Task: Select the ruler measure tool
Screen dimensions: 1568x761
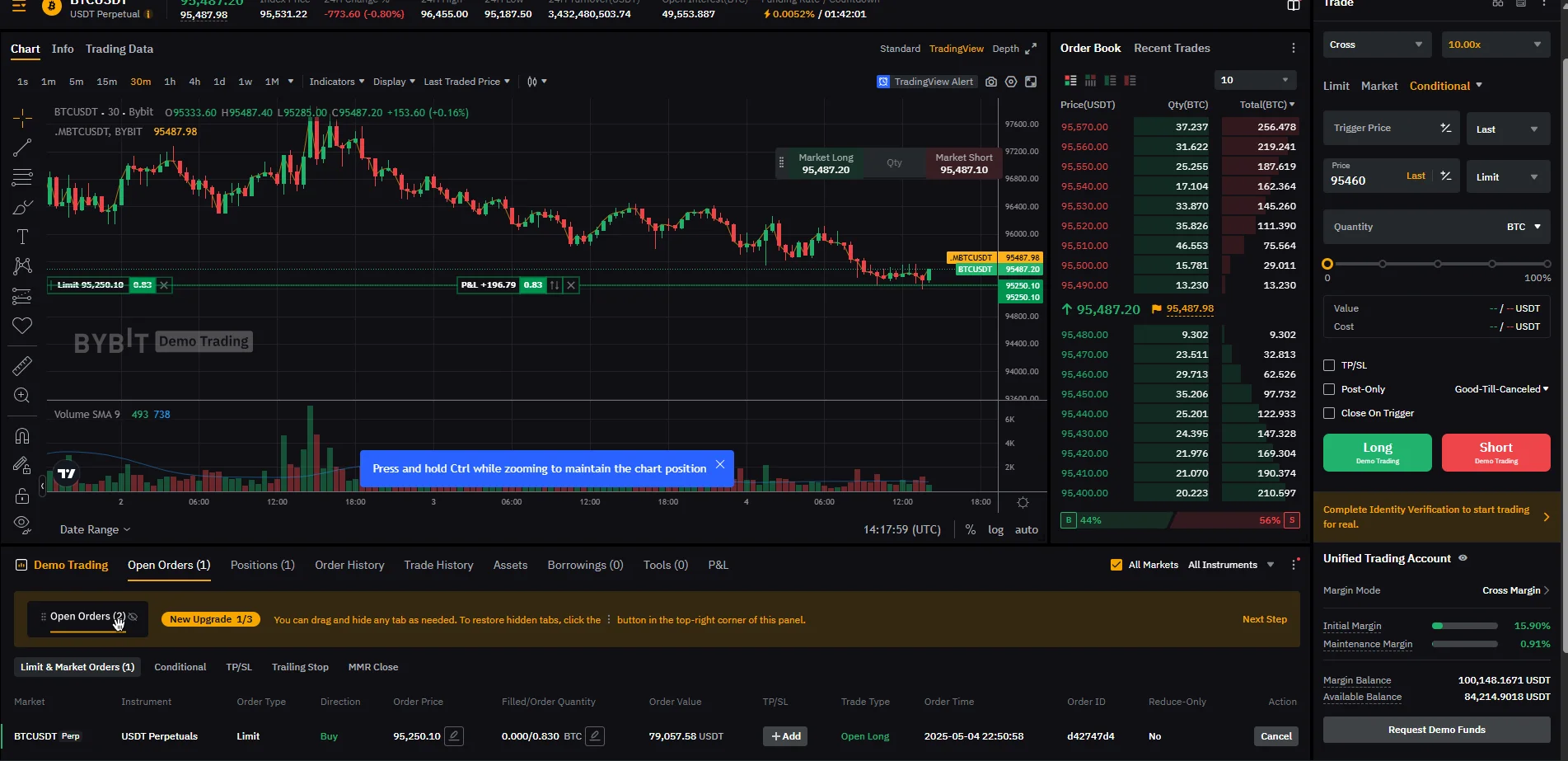Action: tap(22, 365)
